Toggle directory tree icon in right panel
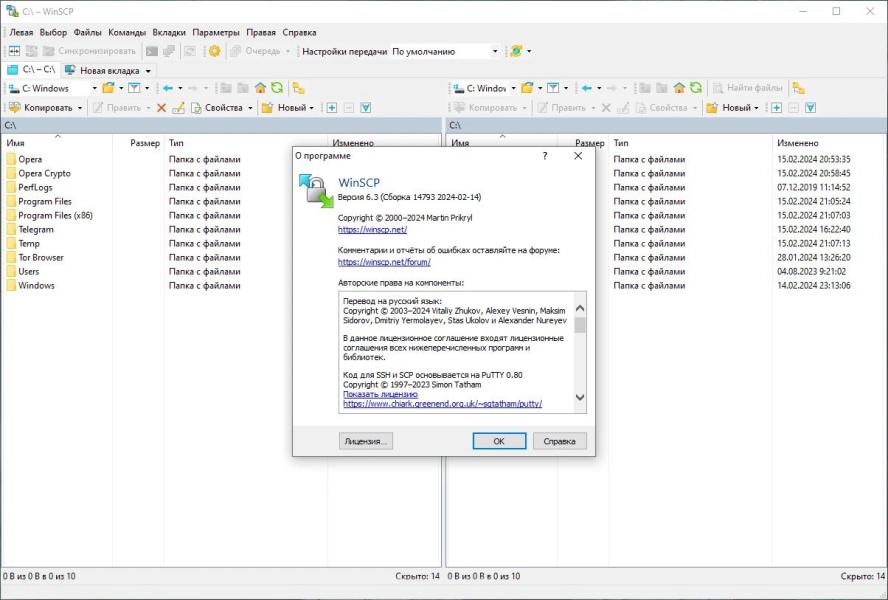The image size is (888, 600). pos(799,88)
